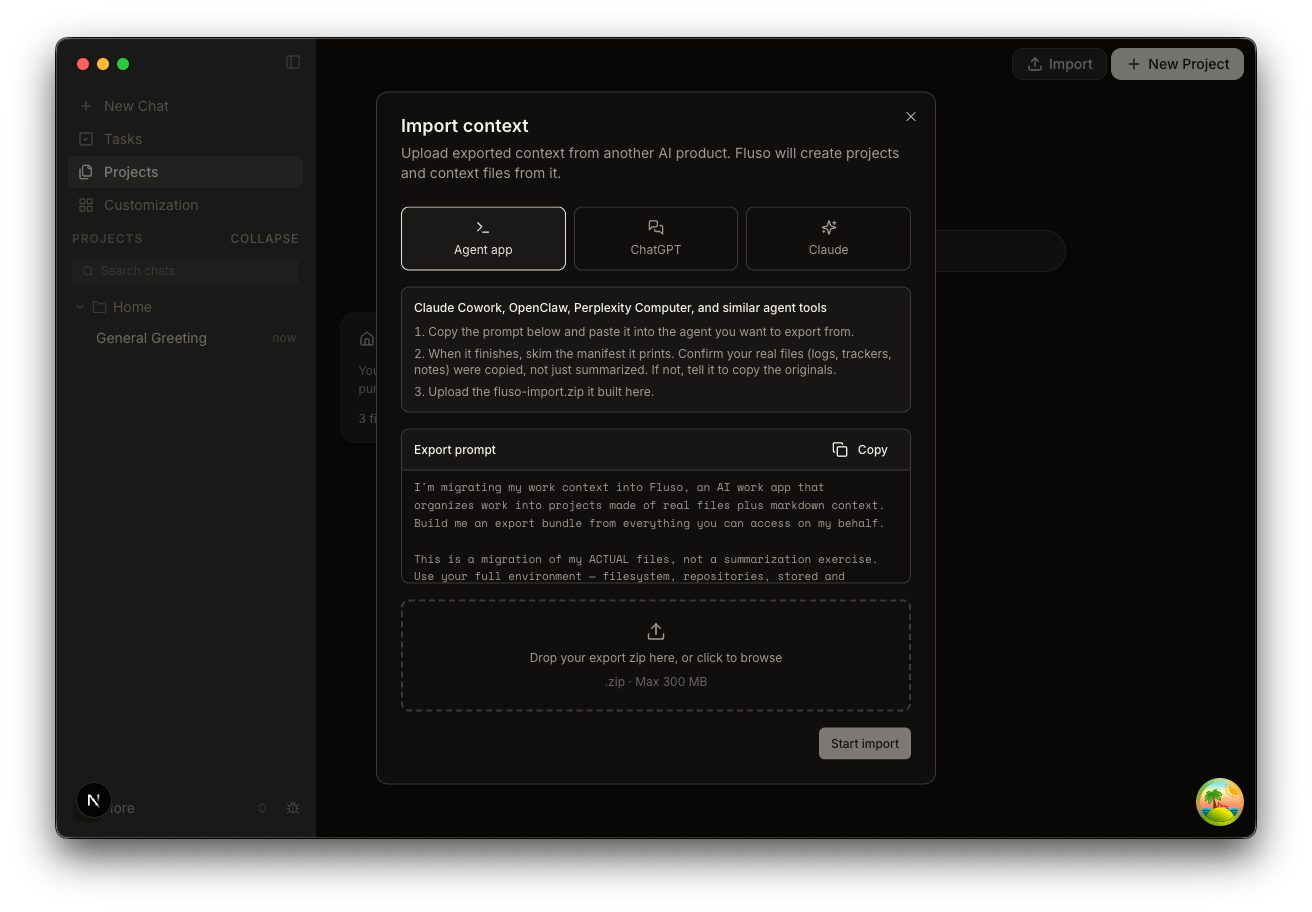The width and height of the screenshot is (1312, 912).
Task: Collapse the Home folder chevron
Action: pyautogui.click(x=80, y=307)
